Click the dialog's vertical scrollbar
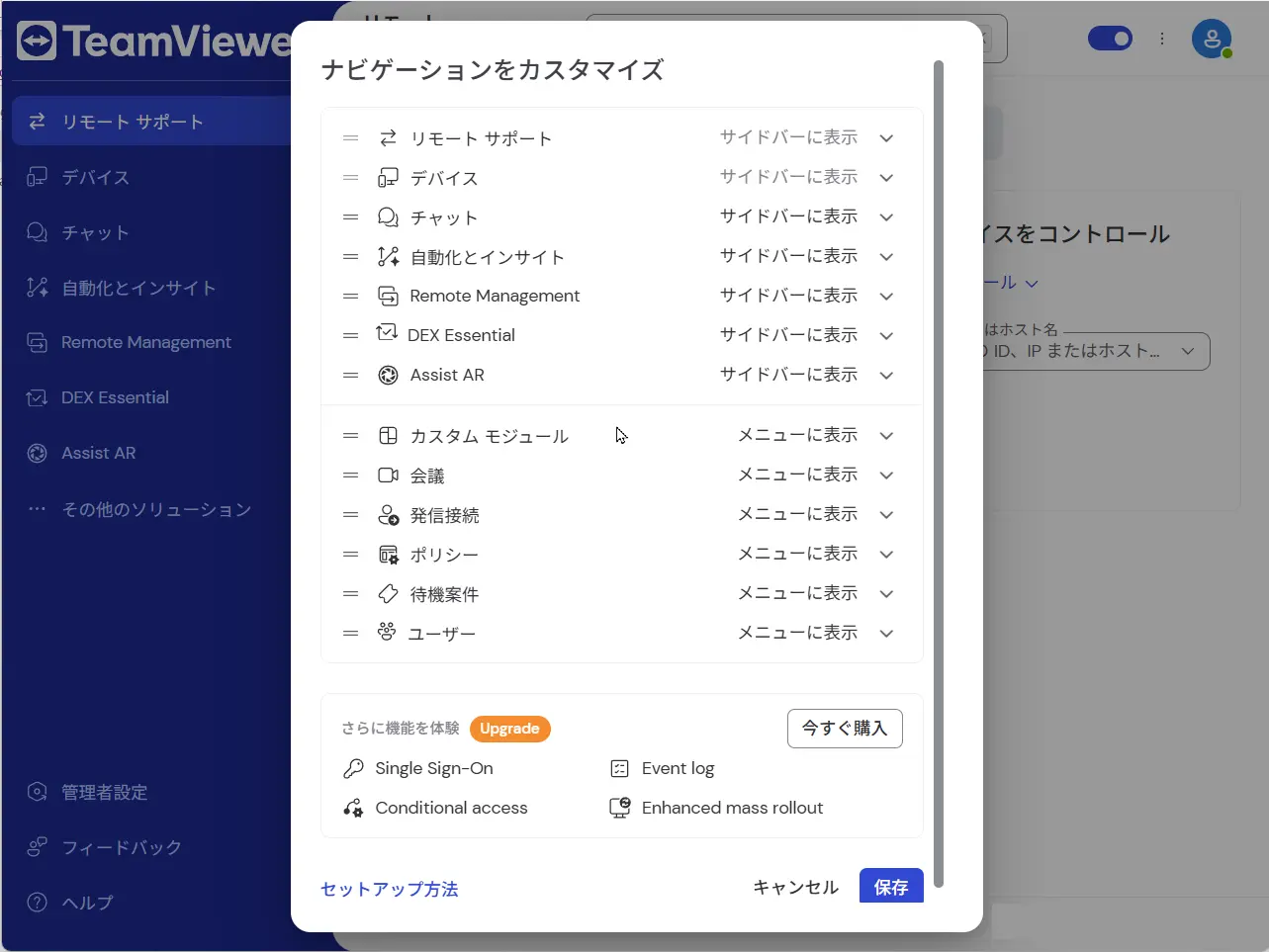The image size is (1269, 952). click(x=939, y=475)
